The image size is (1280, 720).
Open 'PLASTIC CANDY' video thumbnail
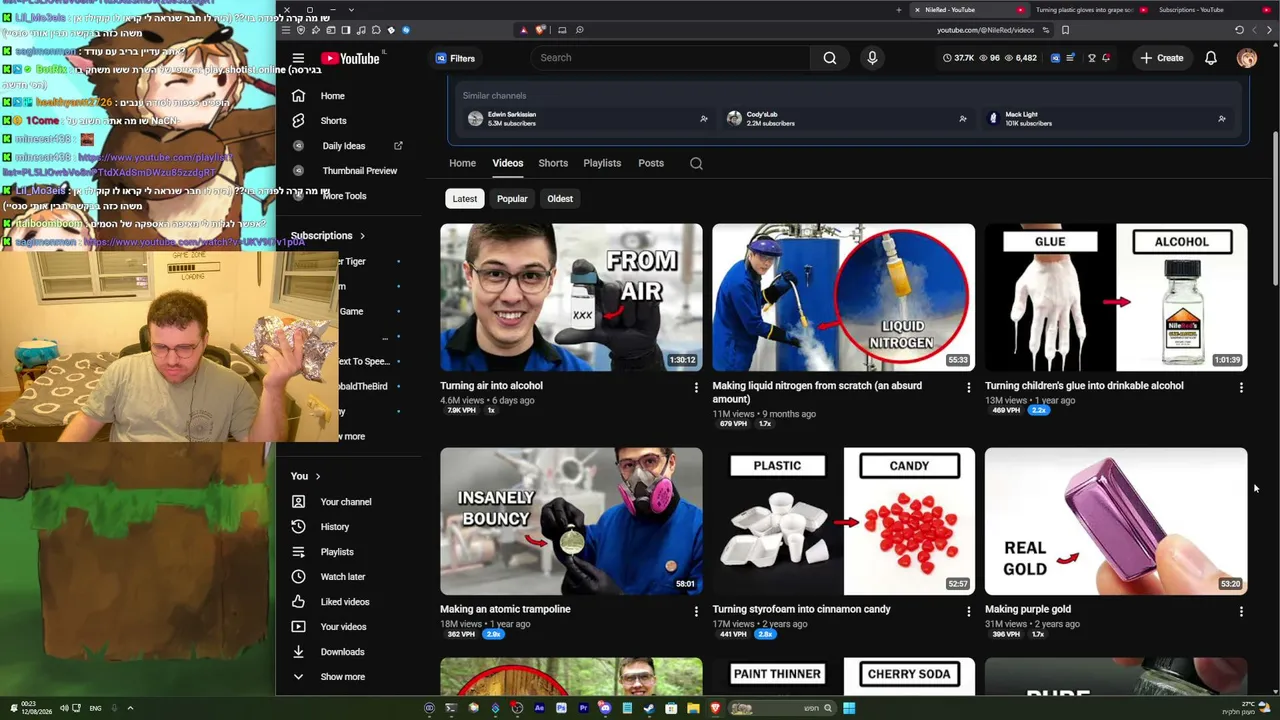coord(843,521)
